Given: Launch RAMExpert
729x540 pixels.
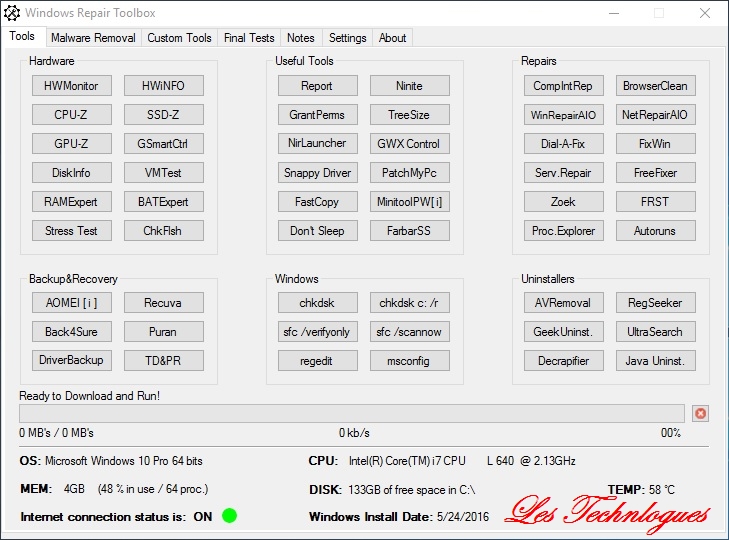Looking at the screenshot, I should (72, 201).
